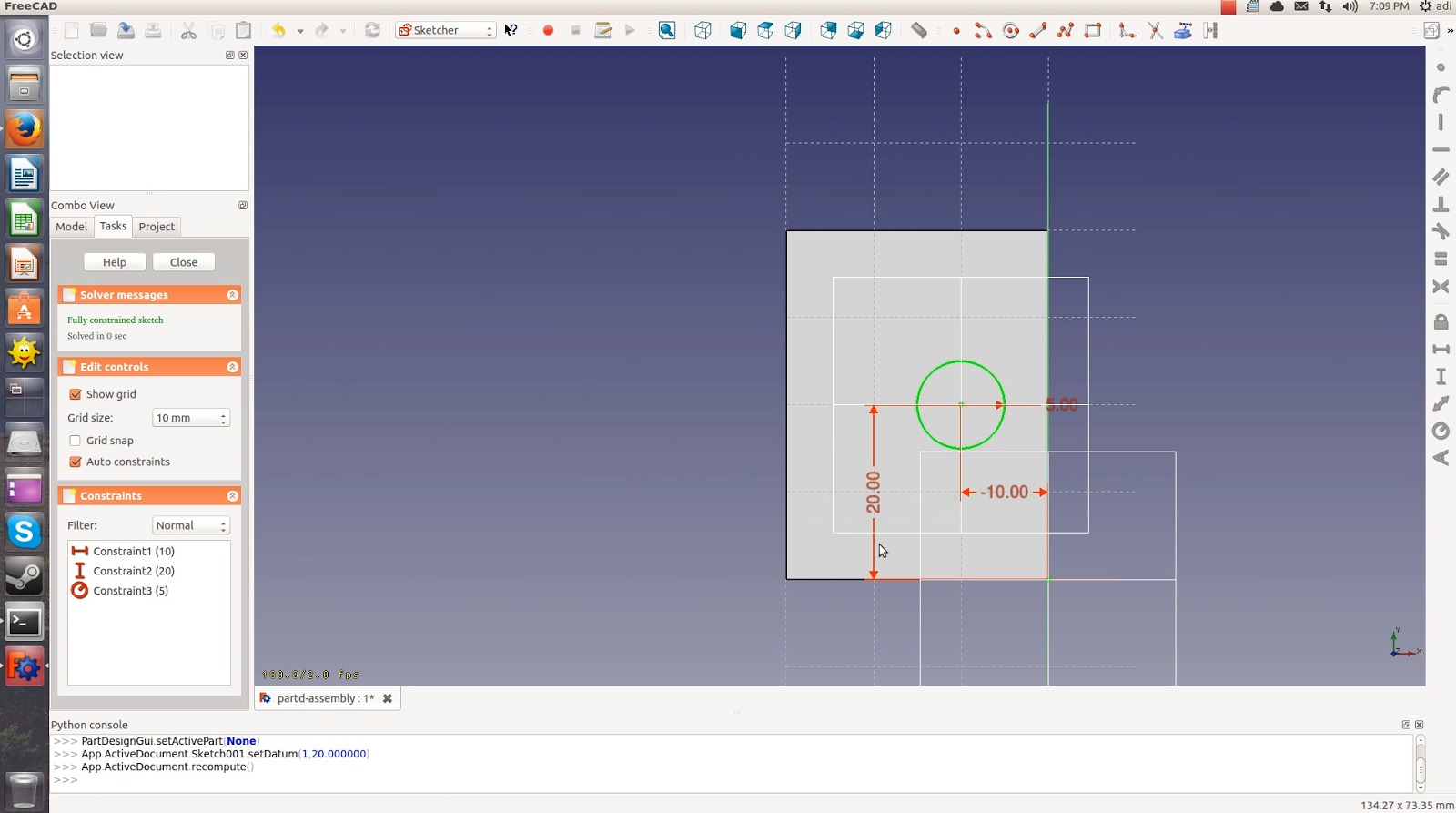Open the Grid size spinner box
1456x813 pixels.
click(x=191, y=418)
